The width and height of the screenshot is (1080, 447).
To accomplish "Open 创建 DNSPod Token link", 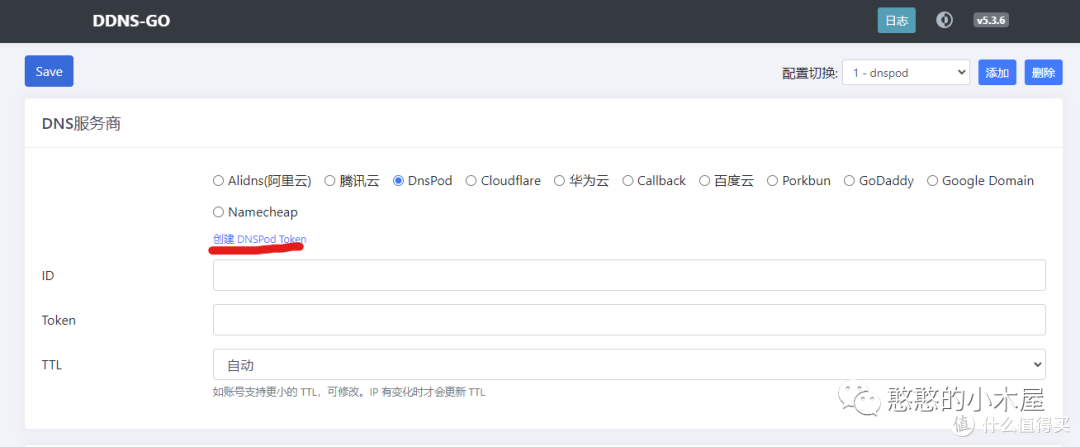I will tap(260, 239).
